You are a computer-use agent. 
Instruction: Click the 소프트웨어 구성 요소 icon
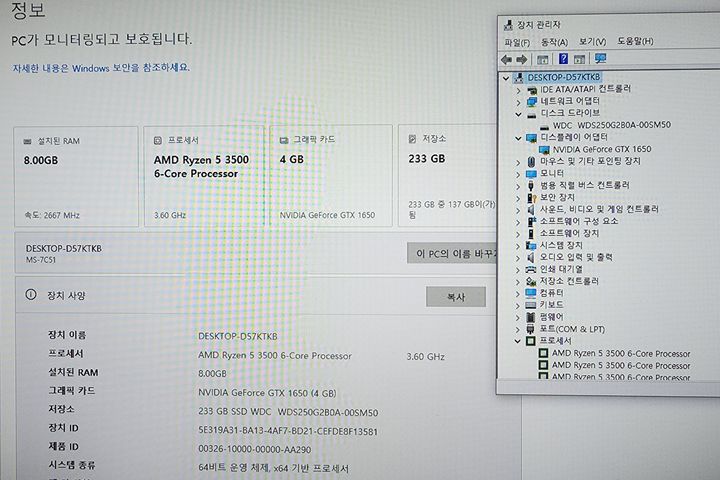(531, 221)
